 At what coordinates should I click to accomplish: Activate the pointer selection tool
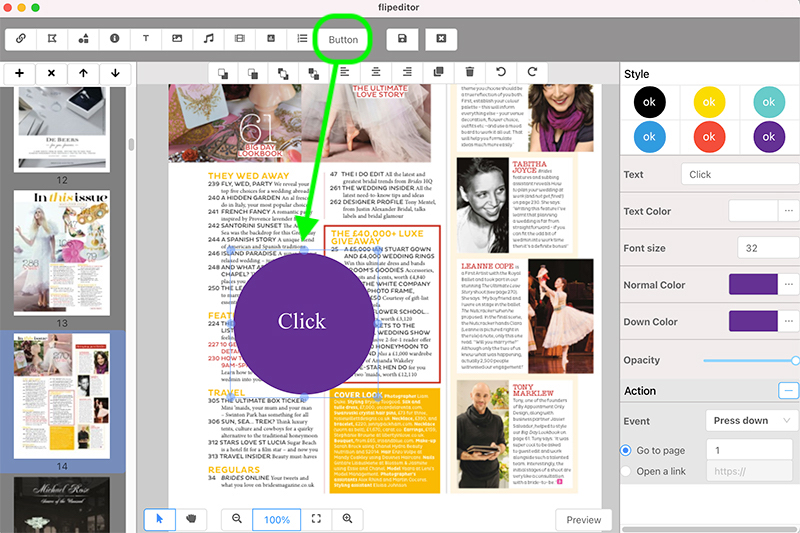[x=160, y=519]
